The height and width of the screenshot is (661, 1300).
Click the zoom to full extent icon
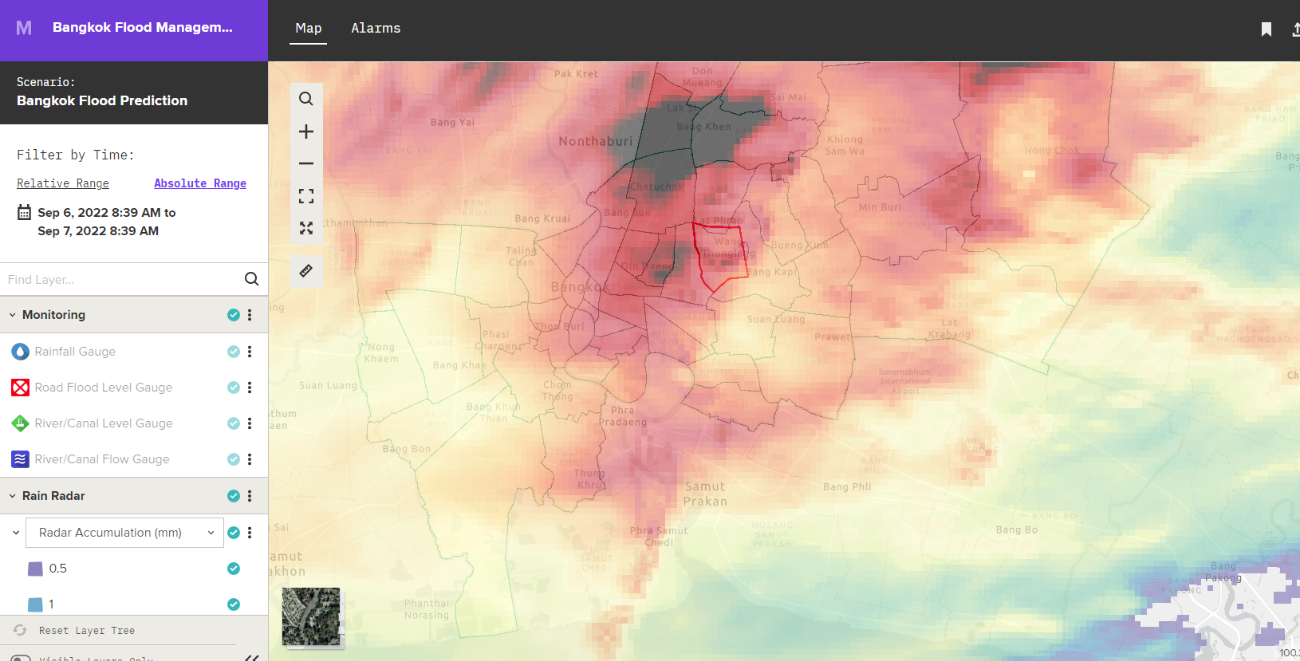[306, 196]
